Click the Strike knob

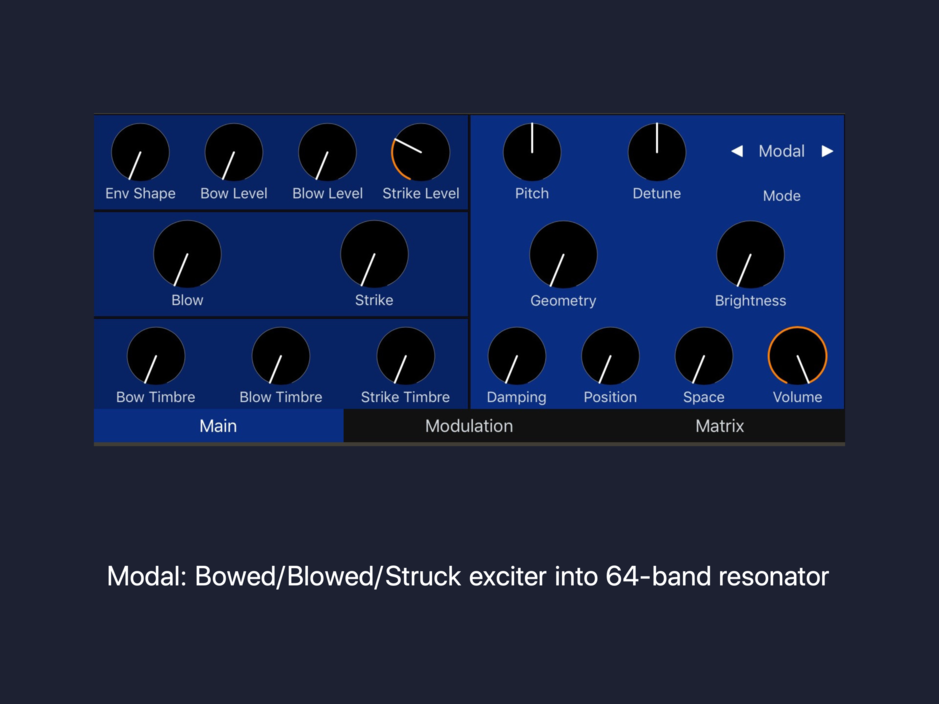pyautogui.click(x=374, y=254)
